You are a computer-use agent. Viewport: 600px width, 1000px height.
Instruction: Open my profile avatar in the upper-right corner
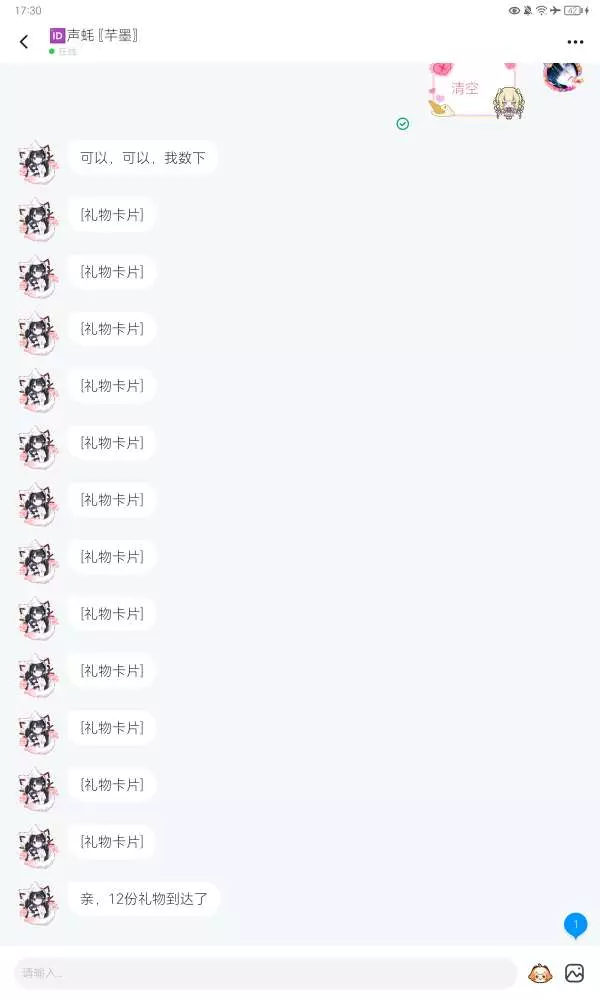(x=564, y=77)
